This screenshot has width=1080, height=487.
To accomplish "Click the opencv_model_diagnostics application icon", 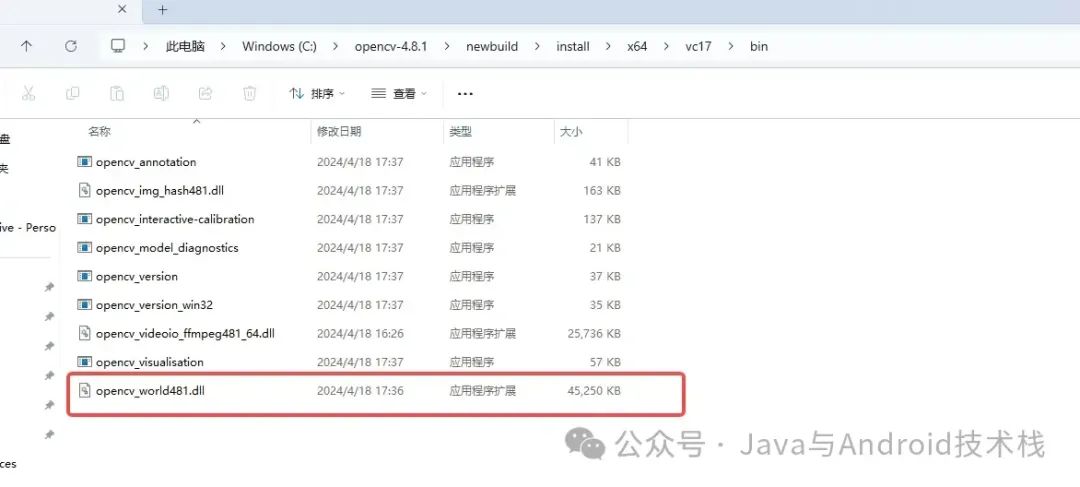I will (x=84, y=248).
